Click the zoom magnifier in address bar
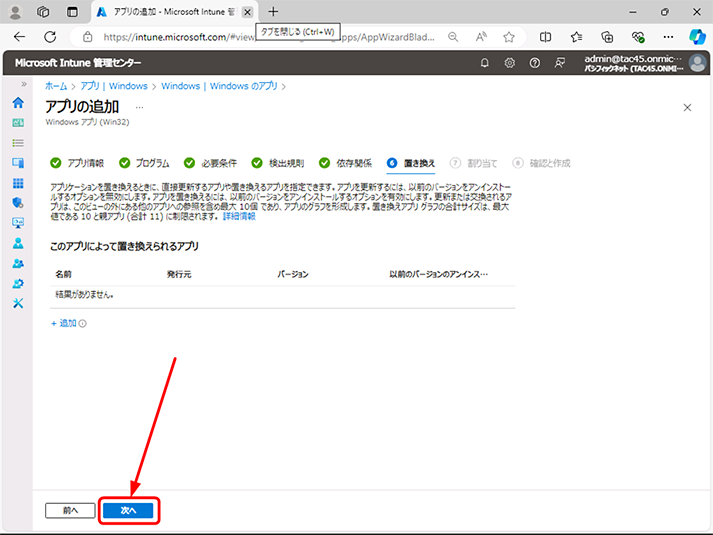Screen dimensions: 713x535 click(453, 37)
